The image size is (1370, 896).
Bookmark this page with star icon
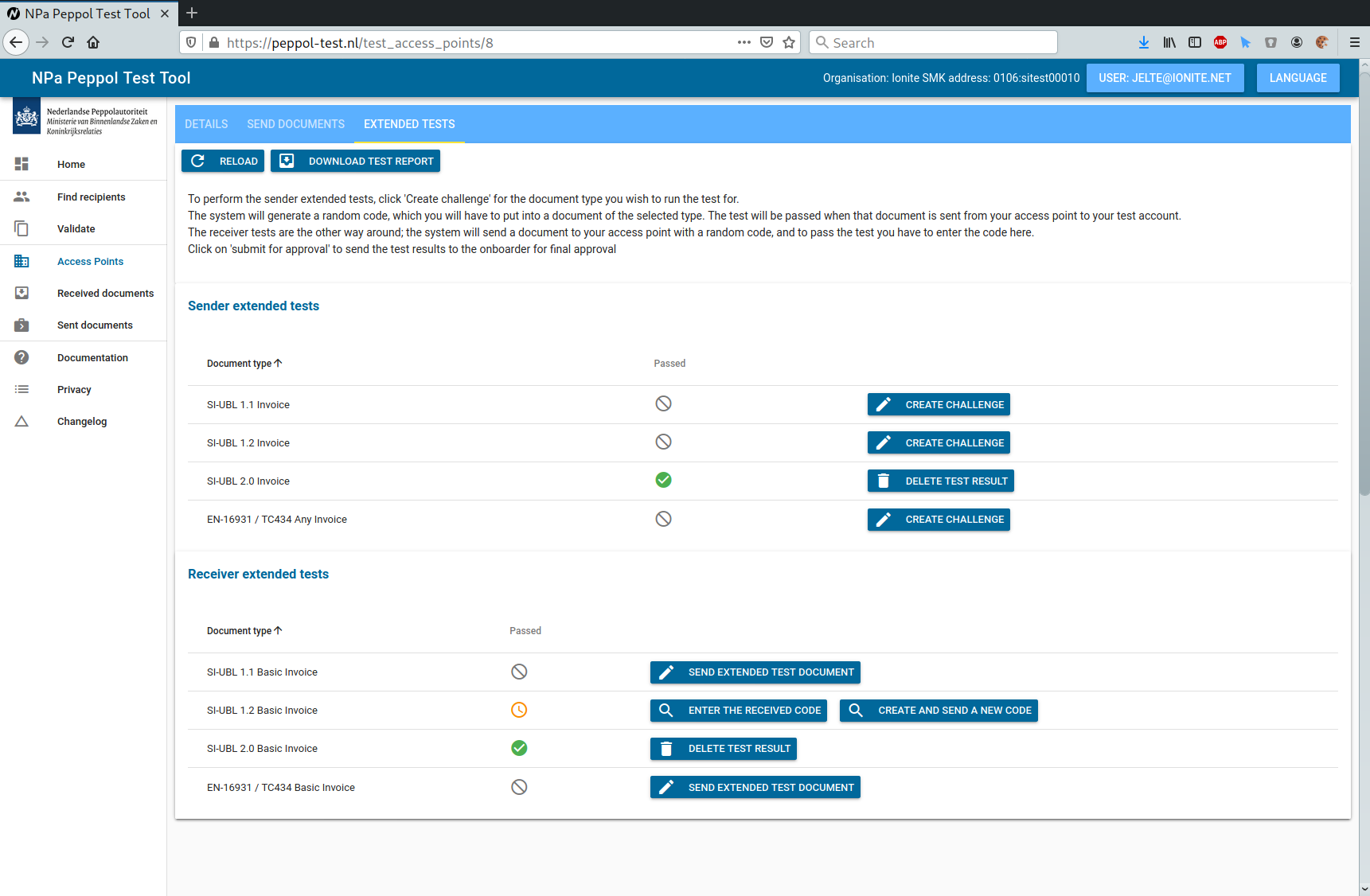(789, 42)
